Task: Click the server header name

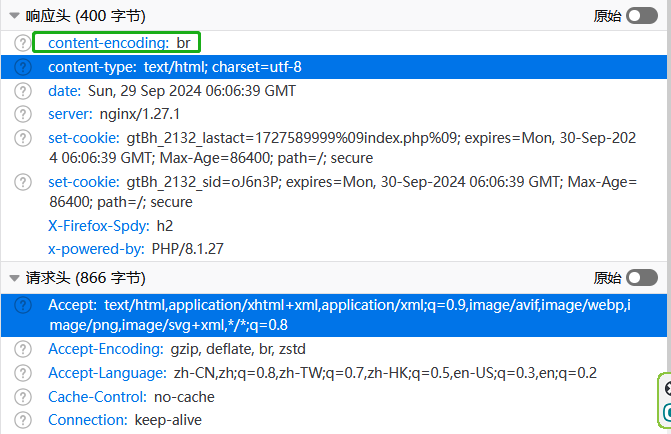Action: 70,114
